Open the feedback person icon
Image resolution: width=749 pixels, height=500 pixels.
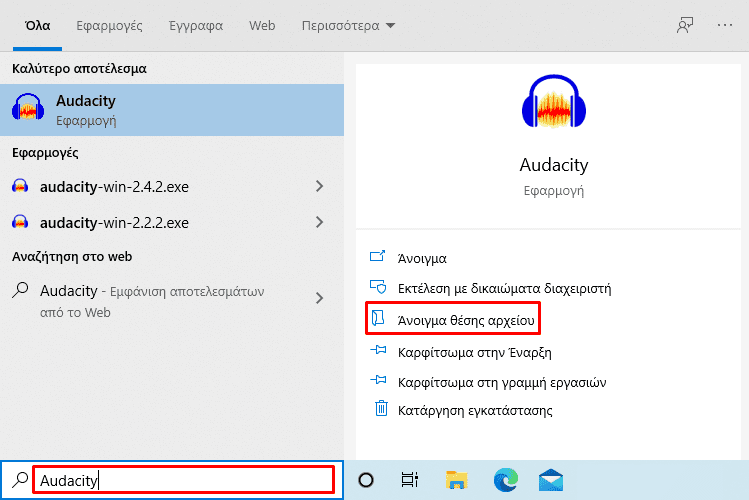685,25
